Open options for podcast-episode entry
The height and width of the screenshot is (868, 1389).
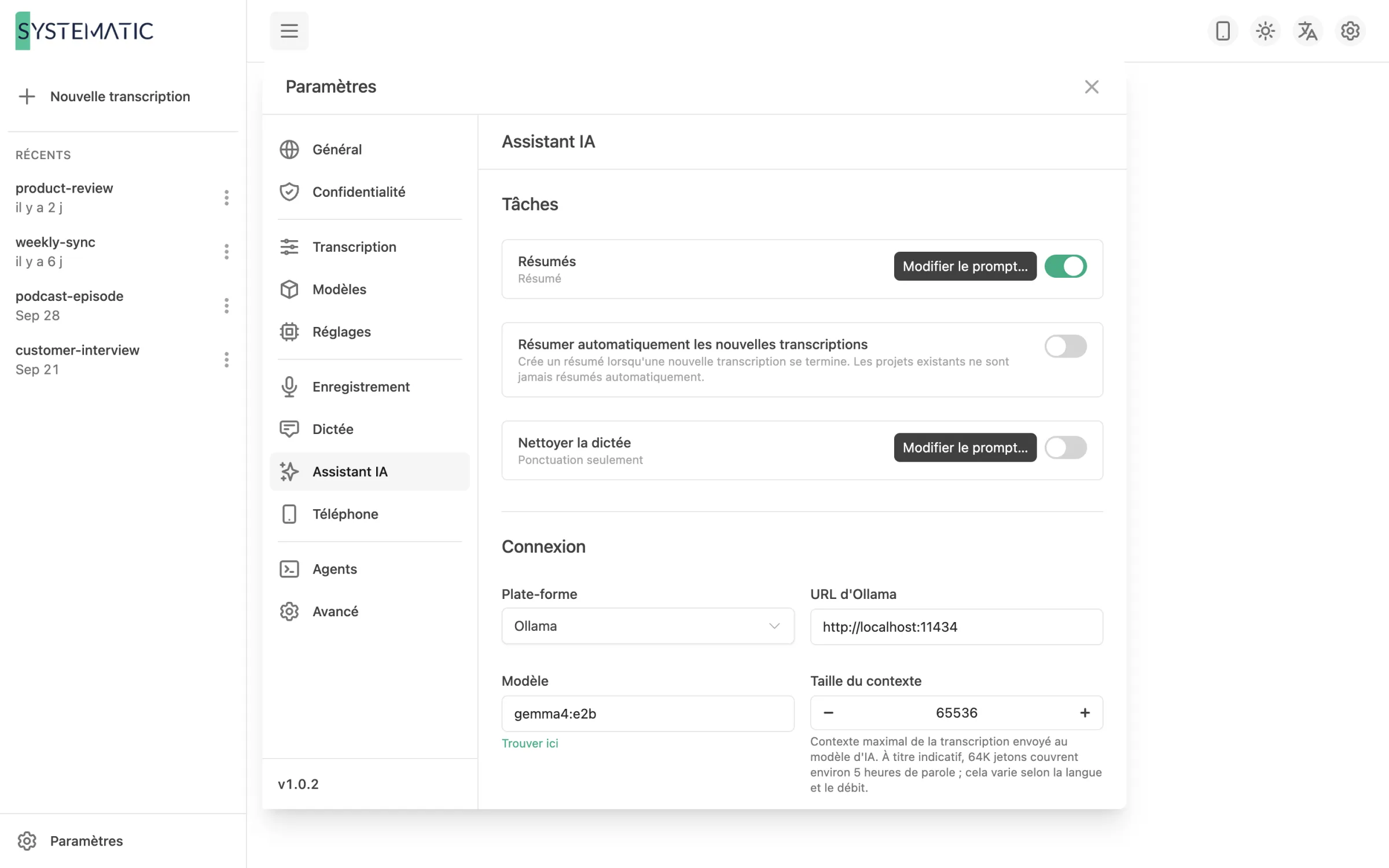[226, 306]
